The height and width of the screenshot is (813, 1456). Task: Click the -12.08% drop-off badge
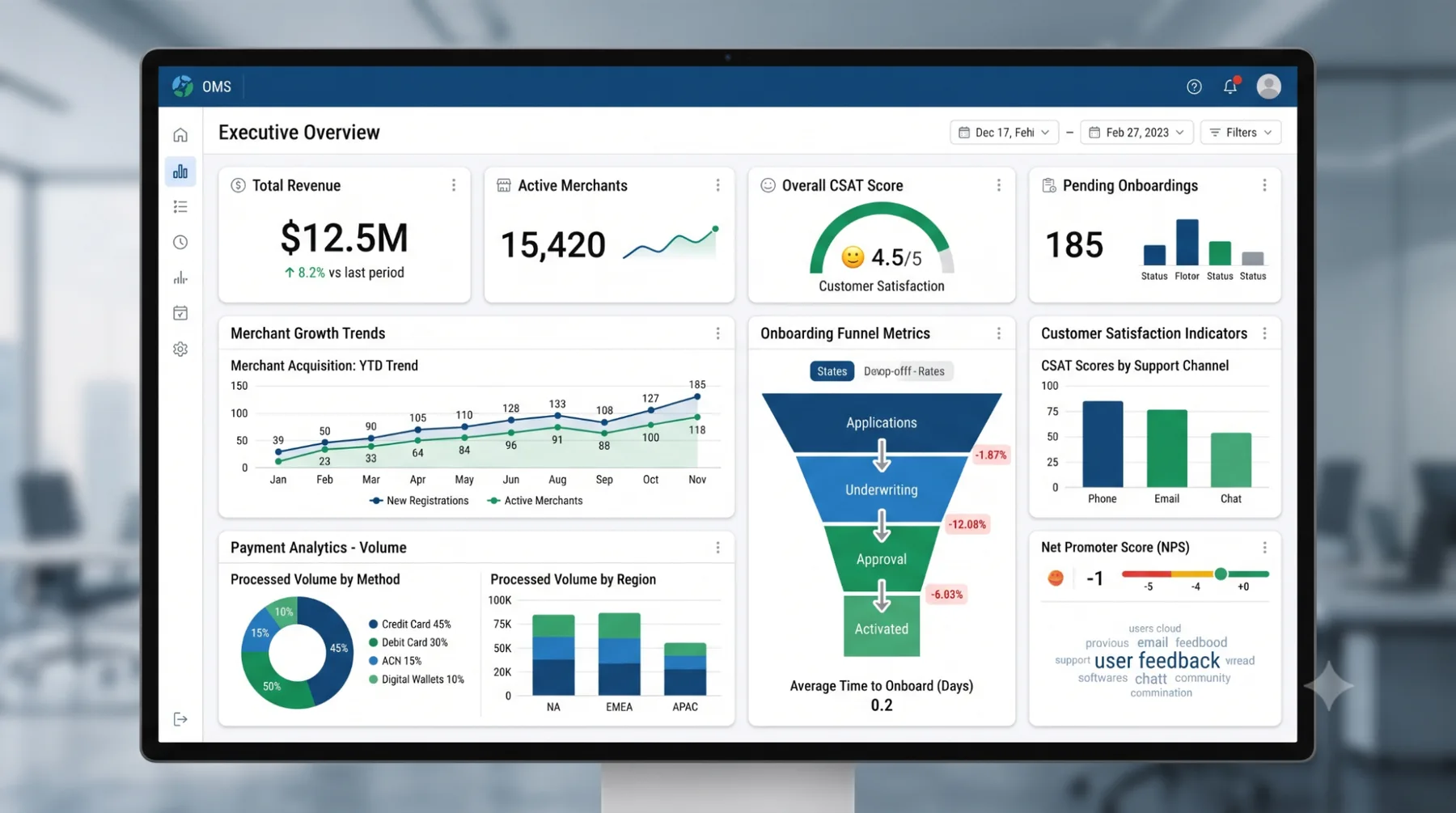(967, 524)
